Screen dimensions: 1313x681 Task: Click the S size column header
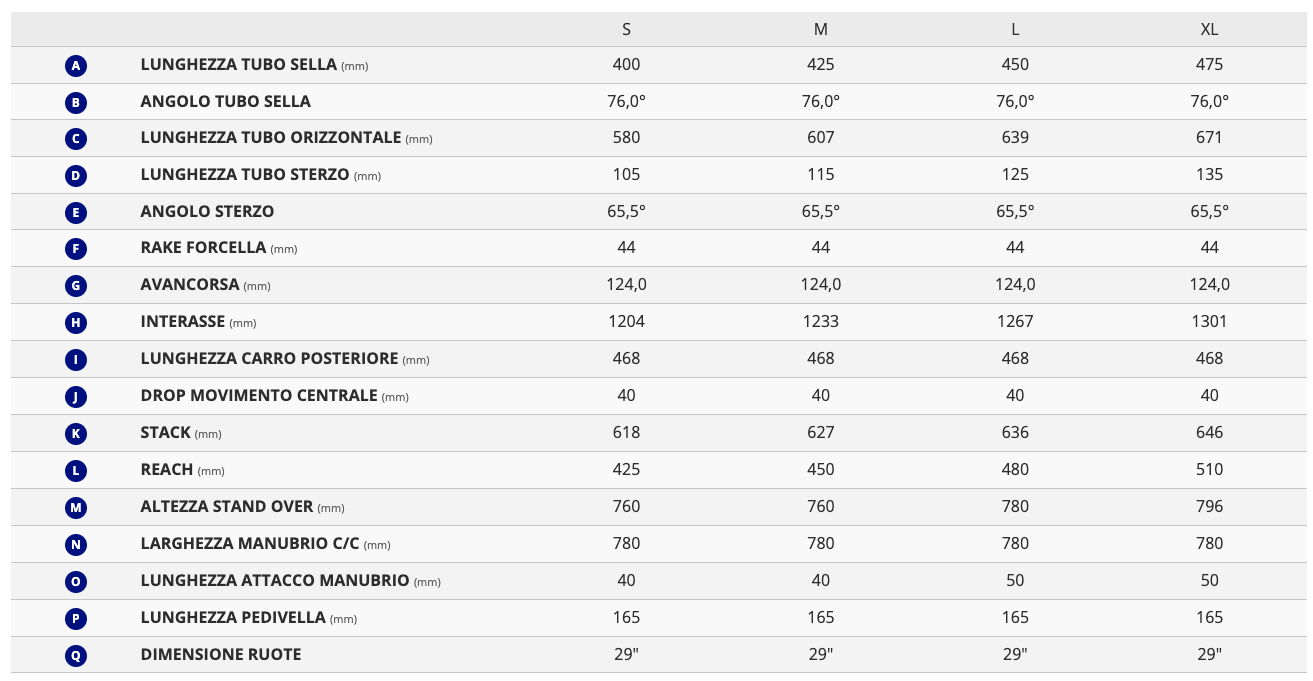pyautogui.click(x=627, y=29)
